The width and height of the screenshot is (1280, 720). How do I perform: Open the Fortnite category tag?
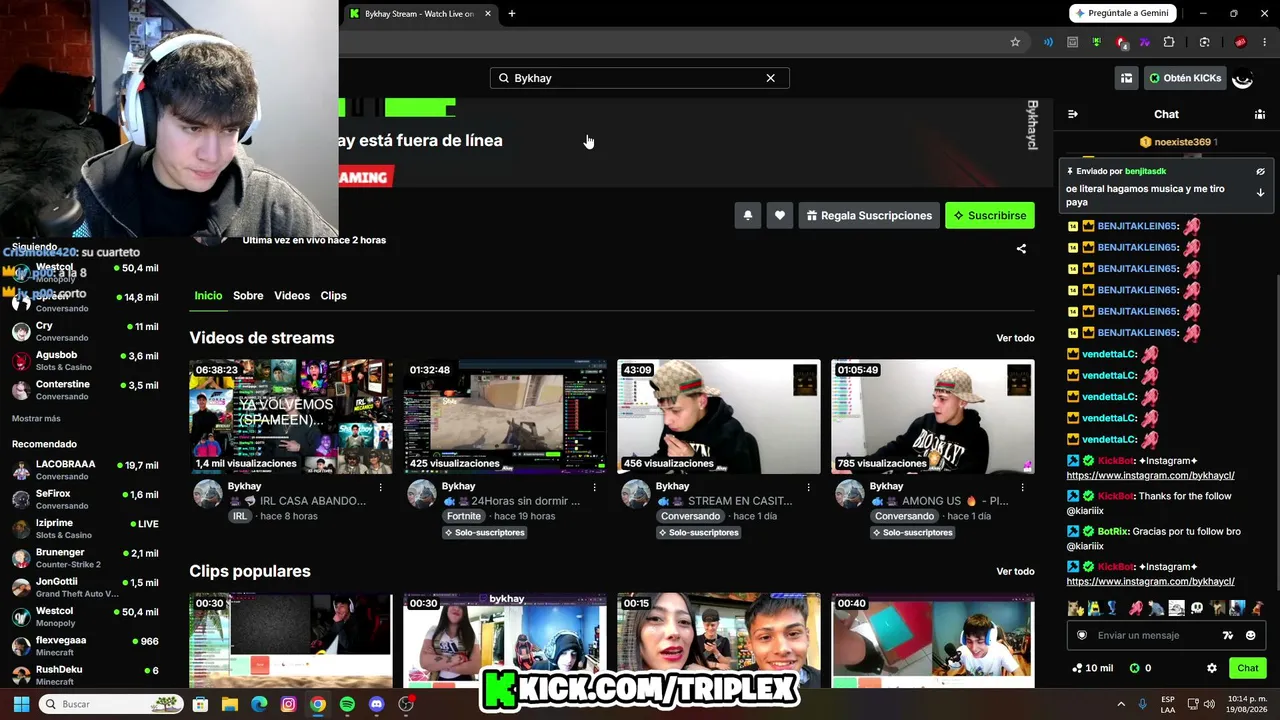pyautogui.click(x=464, y=516)
